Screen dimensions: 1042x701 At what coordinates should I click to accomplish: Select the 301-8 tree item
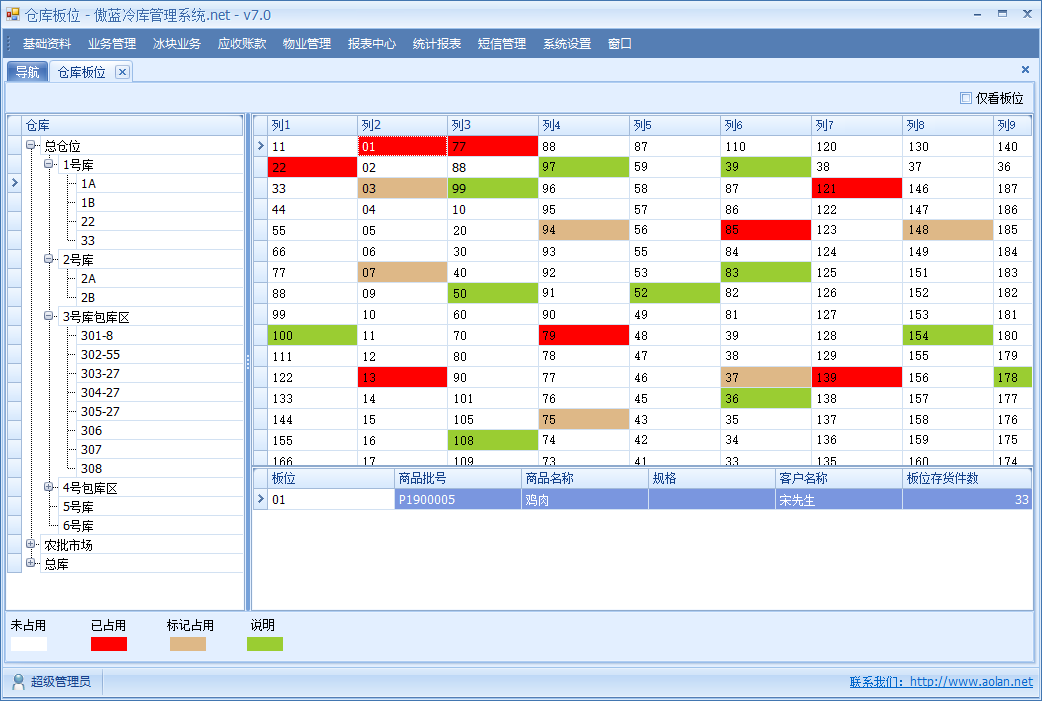click(97, 336)
